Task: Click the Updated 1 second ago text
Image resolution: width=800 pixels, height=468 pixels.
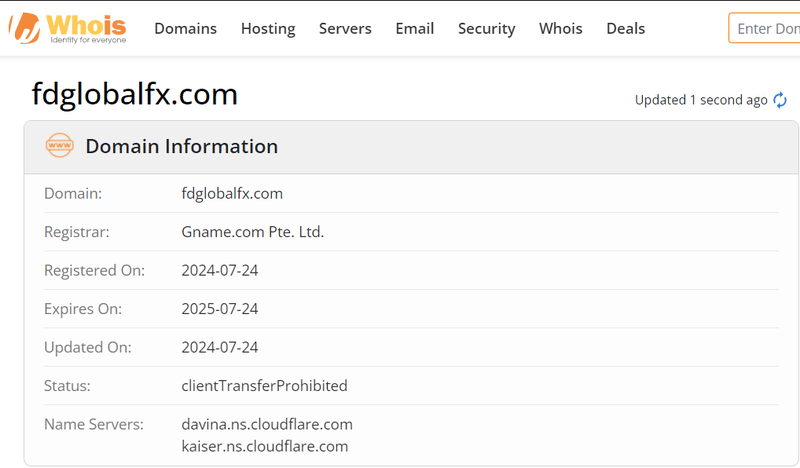Action: (701, 100)
